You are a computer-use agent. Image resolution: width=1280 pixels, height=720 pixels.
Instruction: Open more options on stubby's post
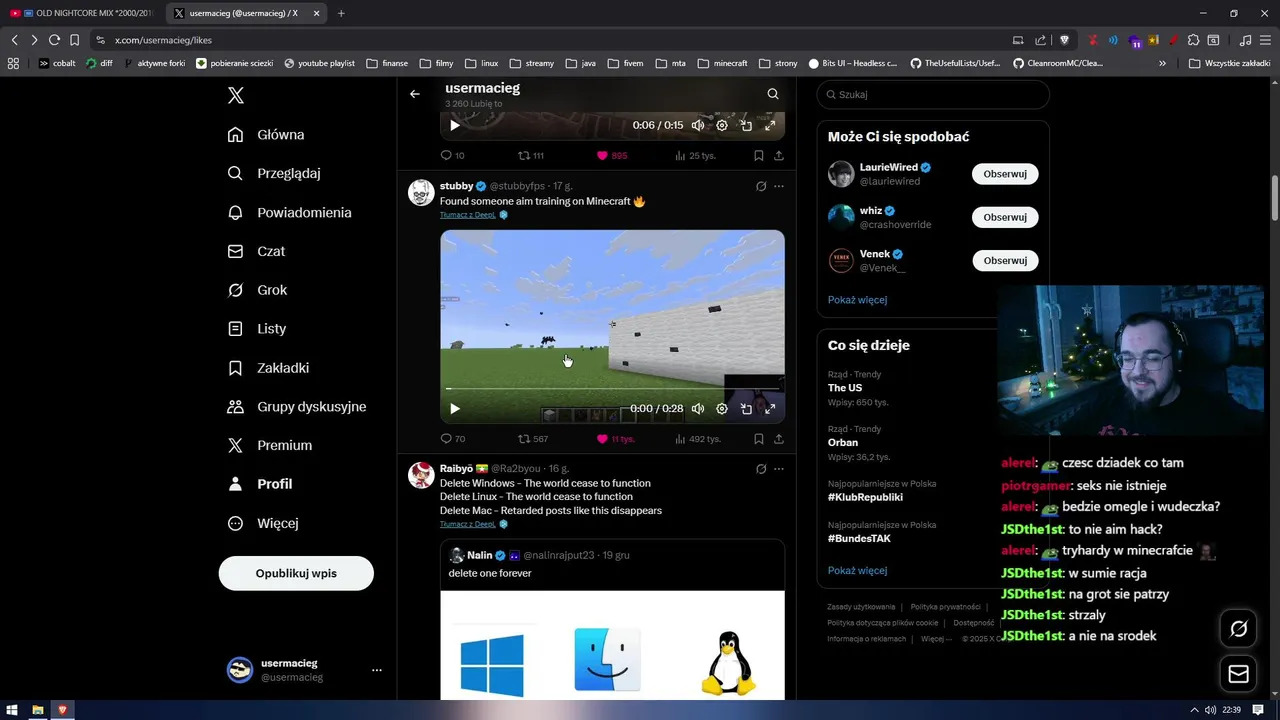779,186
